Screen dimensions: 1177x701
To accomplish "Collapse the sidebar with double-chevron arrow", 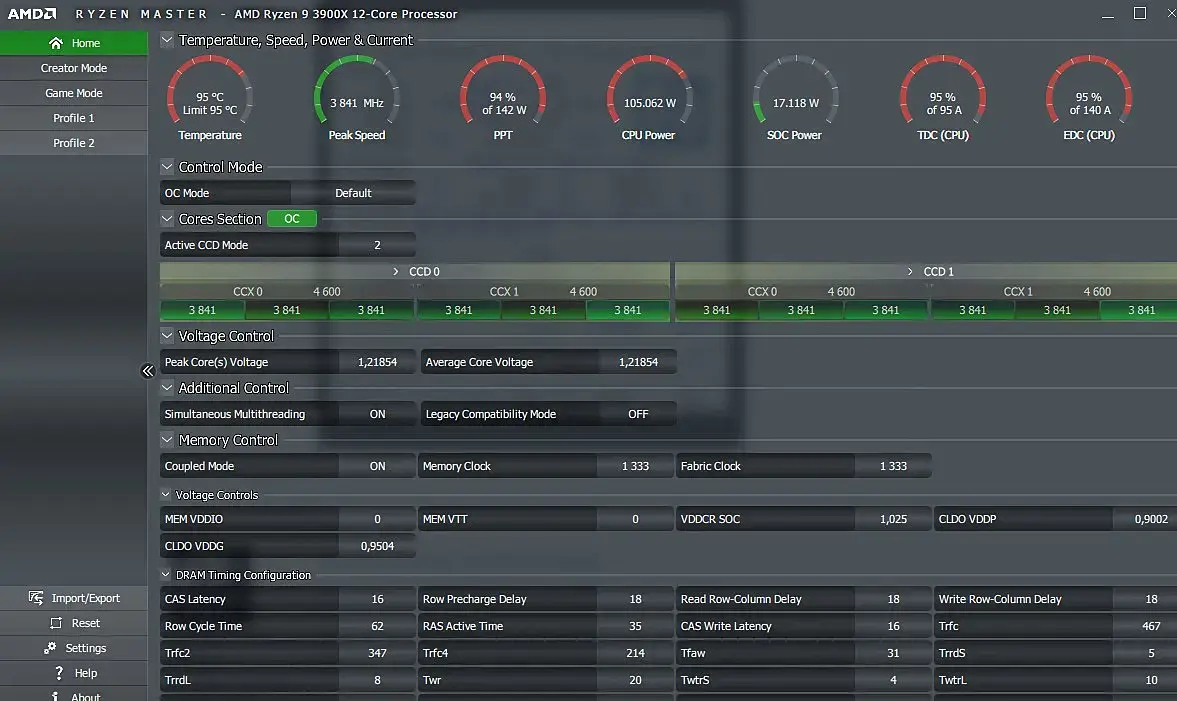I will click(x=148, y=371).
